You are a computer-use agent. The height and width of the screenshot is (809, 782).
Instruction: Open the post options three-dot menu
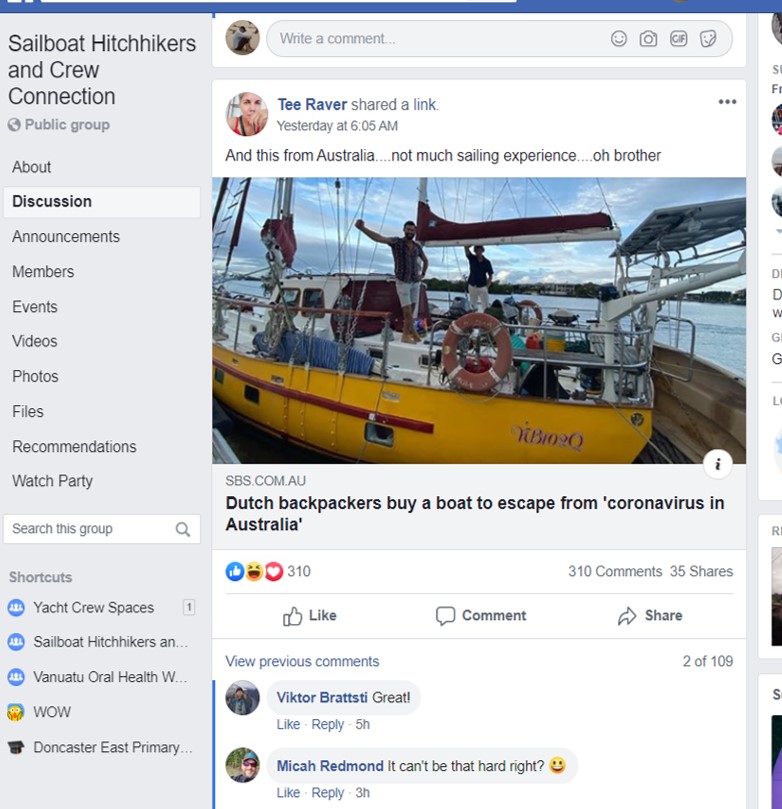pos(727,102)
